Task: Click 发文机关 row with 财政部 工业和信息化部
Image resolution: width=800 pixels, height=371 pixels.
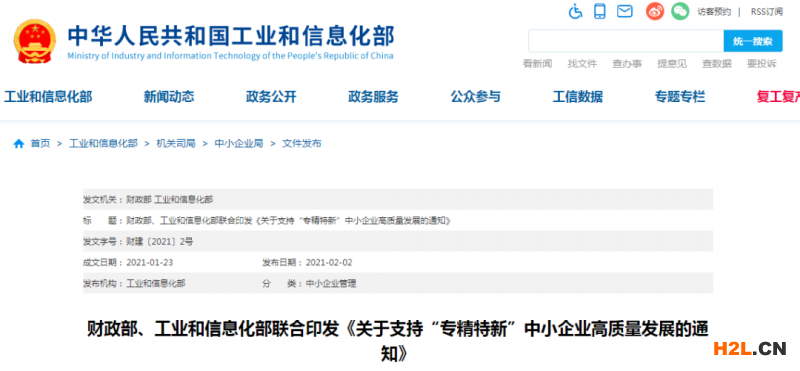Action: tap(398, 199)
